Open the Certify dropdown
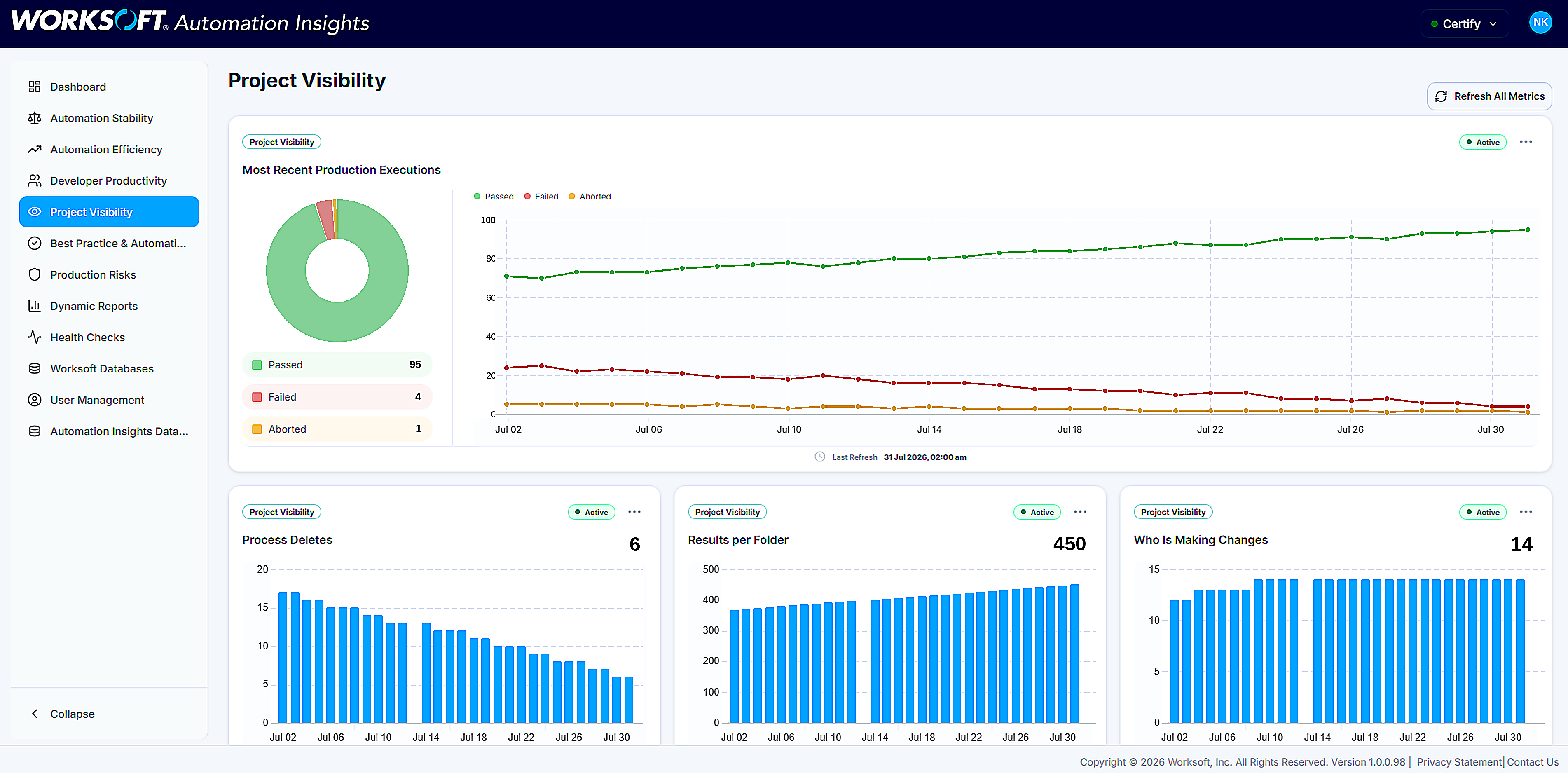Image resolution: width=1568 pixels, height=773 pixels. 1464,24
